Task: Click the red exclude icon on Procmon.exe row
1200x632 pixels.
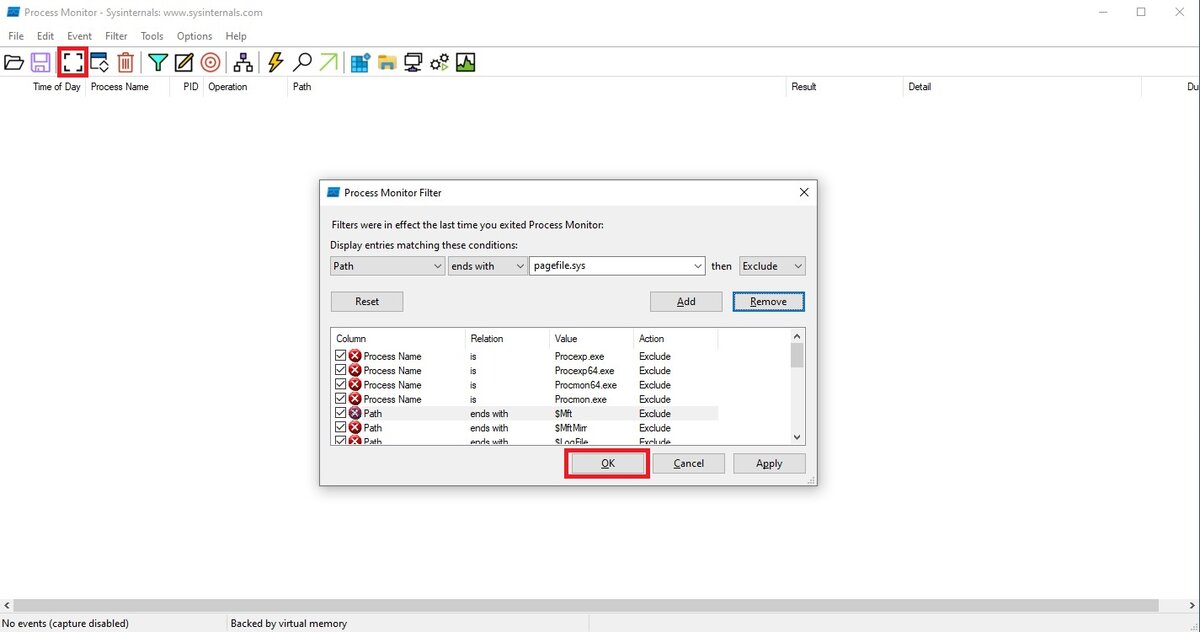Action: pos(355,399)
